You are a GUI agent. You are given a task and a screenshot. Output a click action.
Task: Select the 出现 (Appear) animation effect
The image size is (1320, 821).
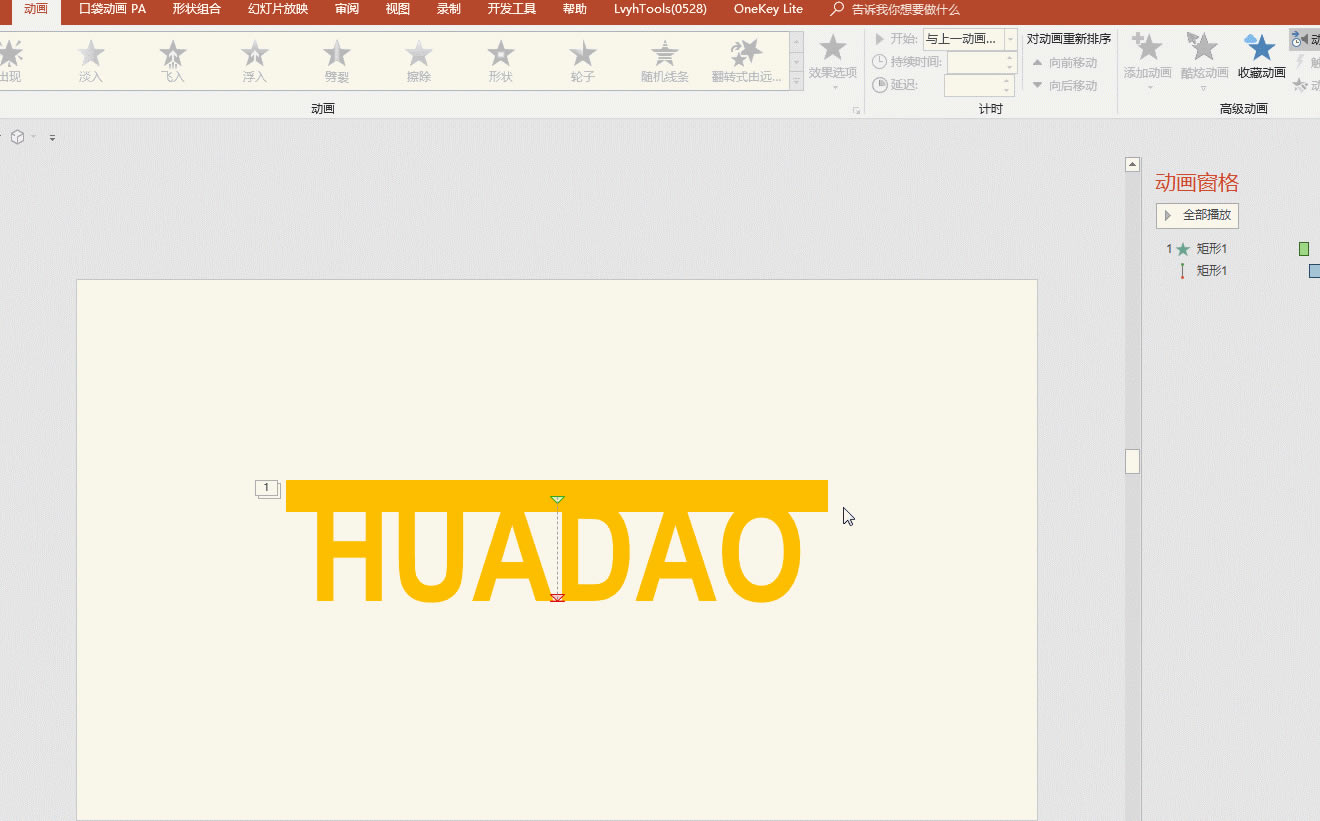pos(9,61)
